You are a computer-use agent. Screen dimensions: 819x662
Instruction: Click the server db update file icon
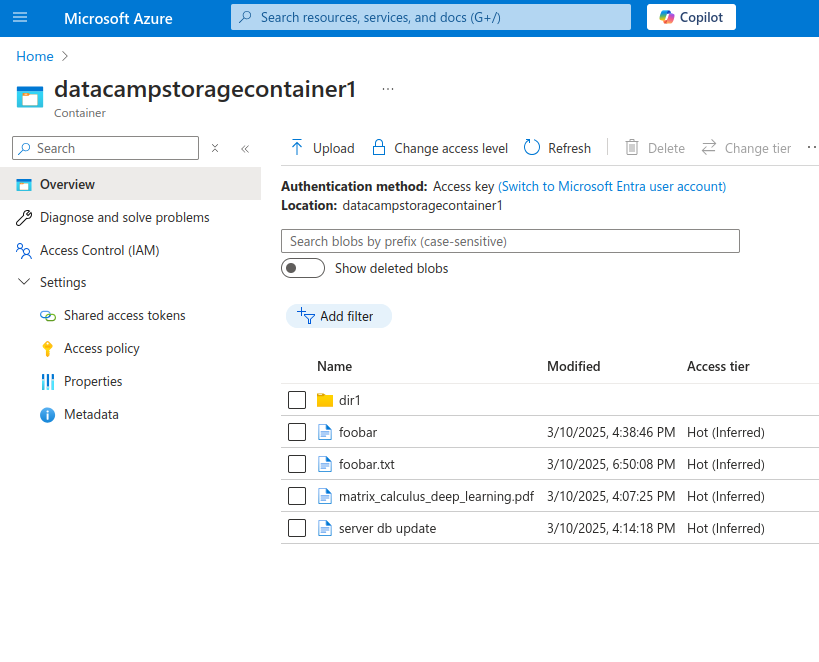click(x=325, y=528)
